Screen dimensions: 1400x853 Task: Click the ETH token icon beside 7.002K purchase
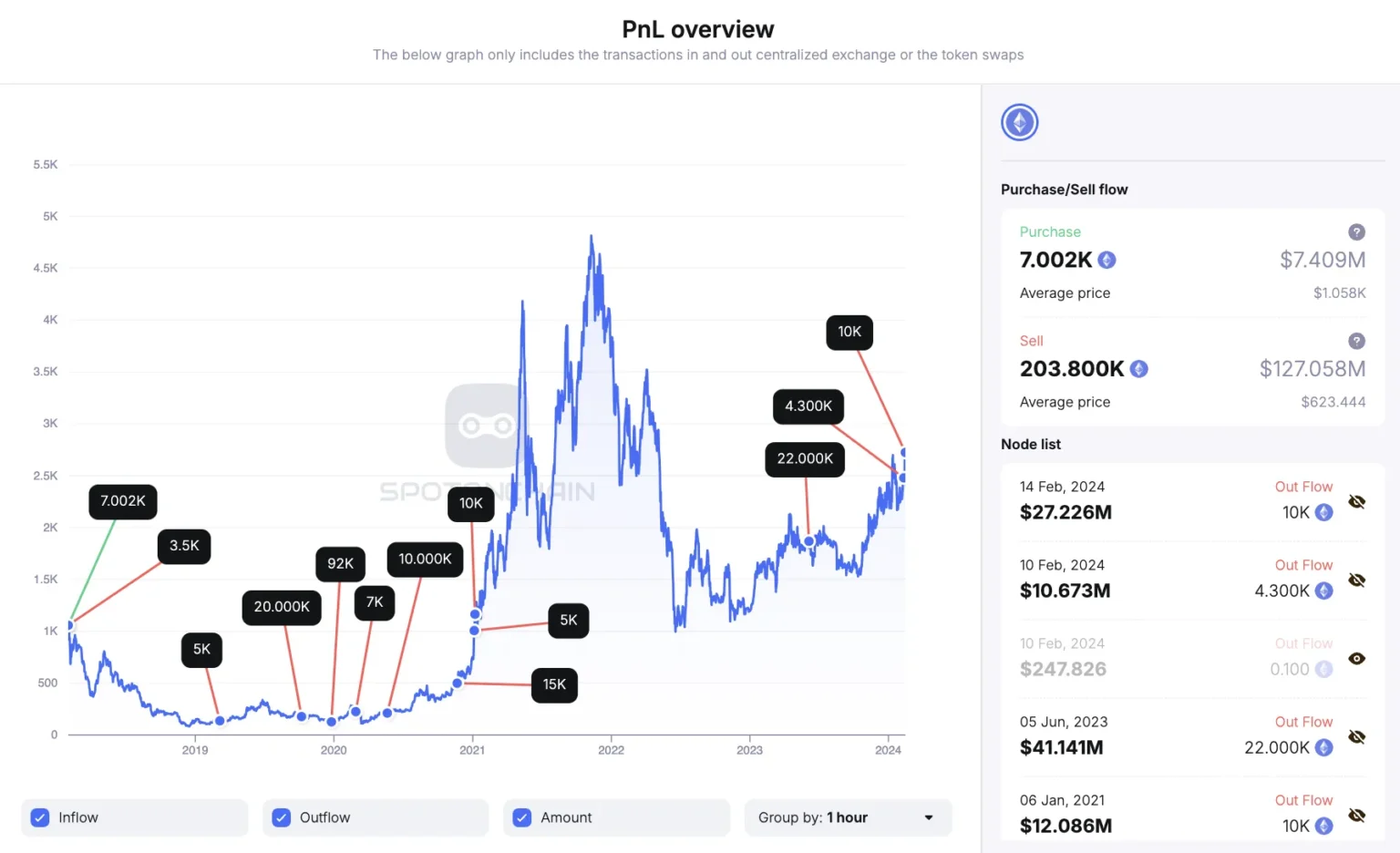pos(1107,260)
